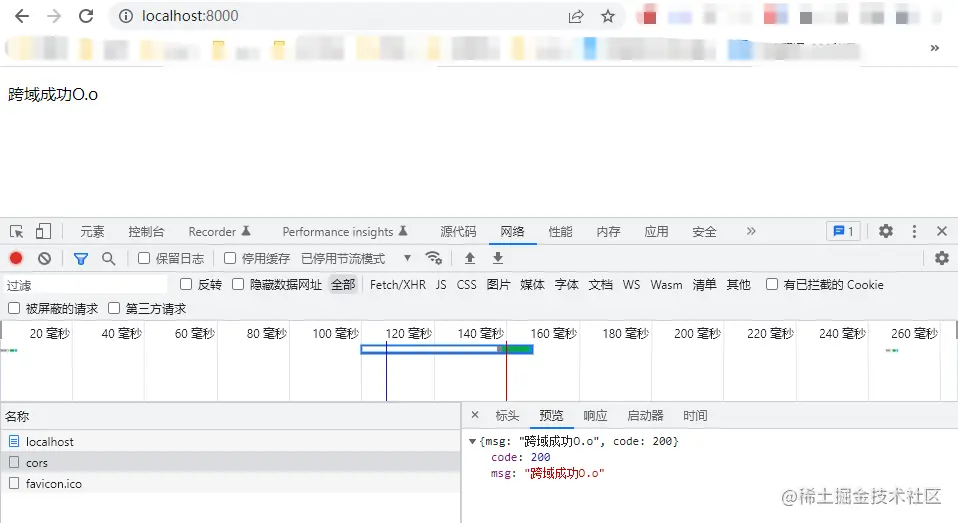The width and height of the screenshot is (958, 523).
Task: Filter by JS requests
Action: coord(441,285)
